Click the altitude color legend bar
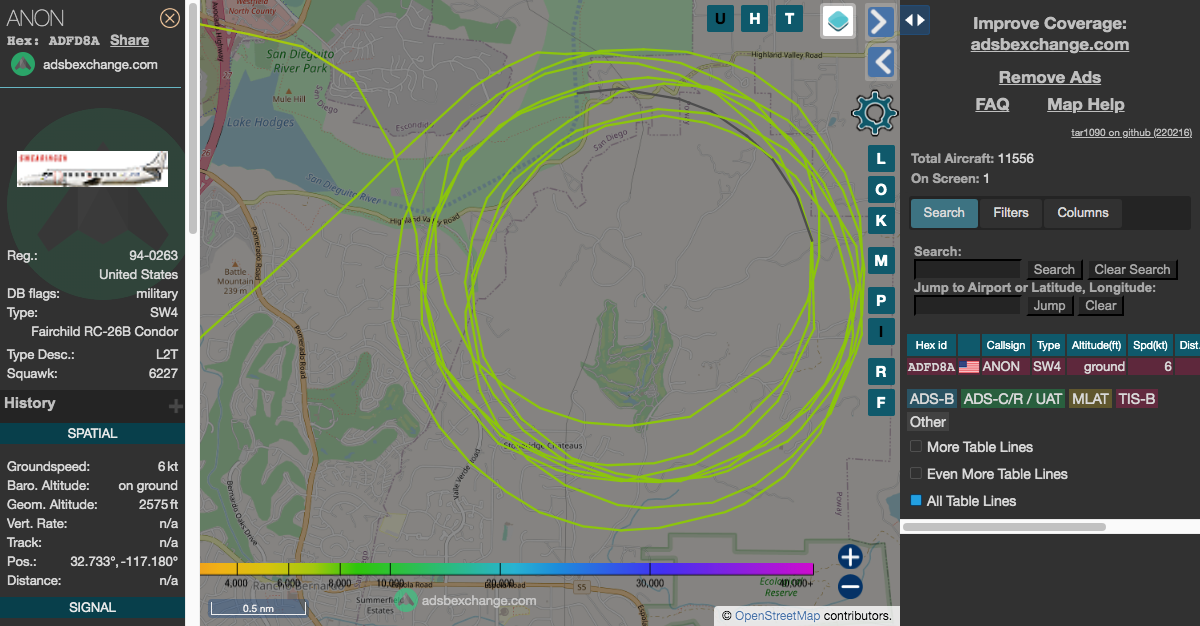The height and width of the screenshot is (626, 1200). coord(507,569)
